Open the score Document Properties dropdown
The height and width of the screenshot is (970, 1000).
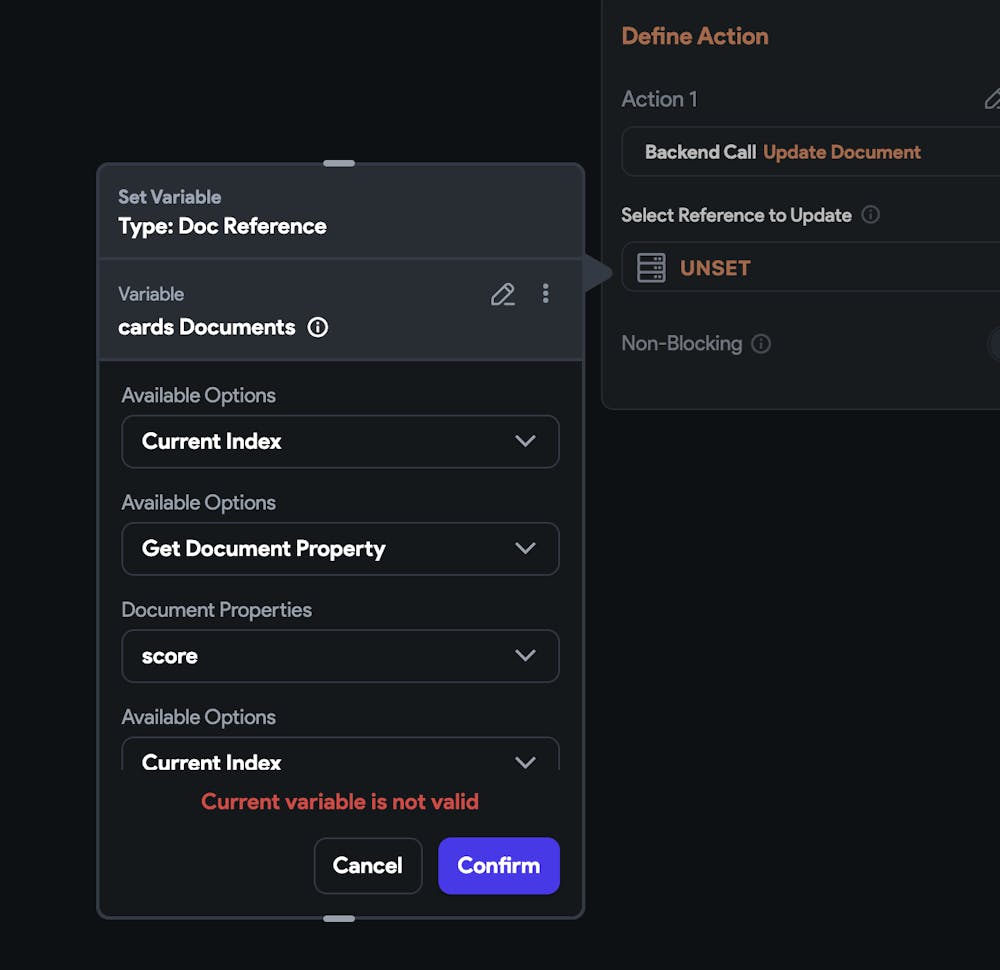tap(340, 656)
